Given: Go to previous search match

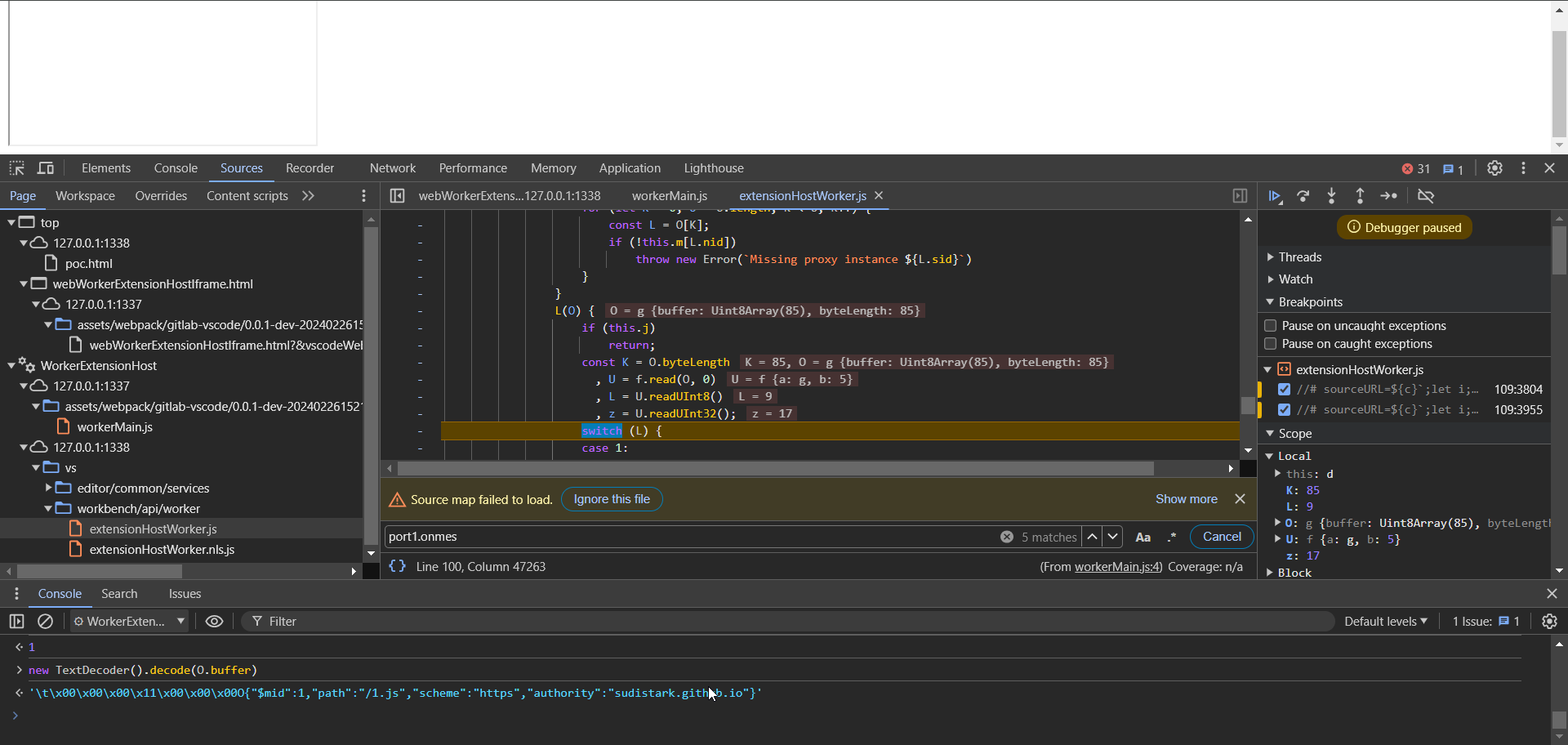Looking at the screenshot, I should (1092, 537).
